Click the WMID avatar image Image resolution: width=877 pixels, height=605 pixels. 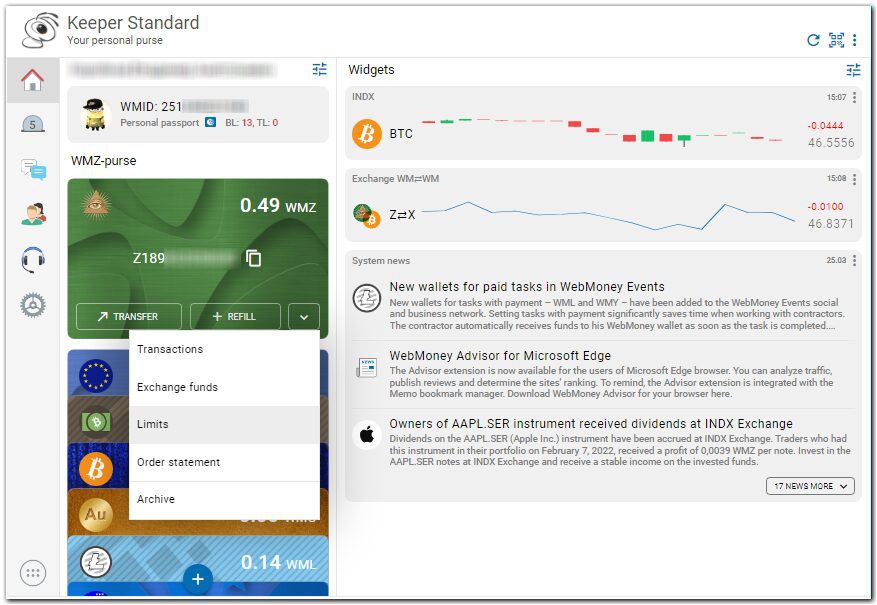(x=95, y=115)
